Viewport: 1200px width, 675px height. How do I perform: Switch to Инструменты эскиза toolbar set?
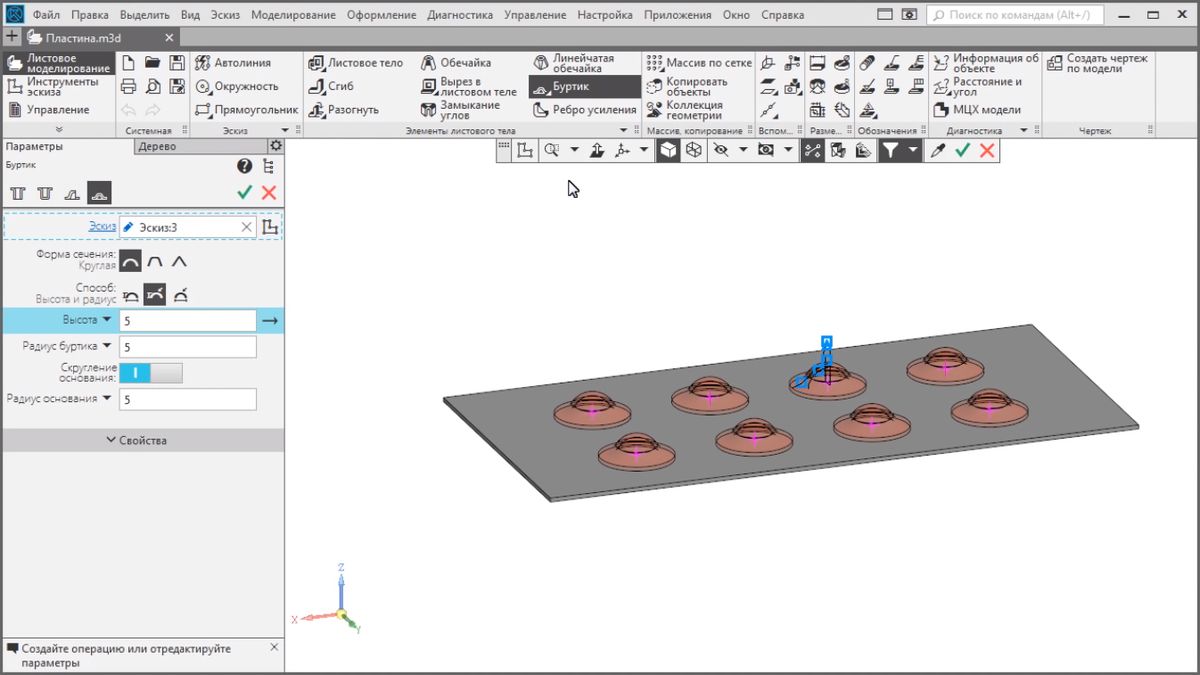pos(60,86)
